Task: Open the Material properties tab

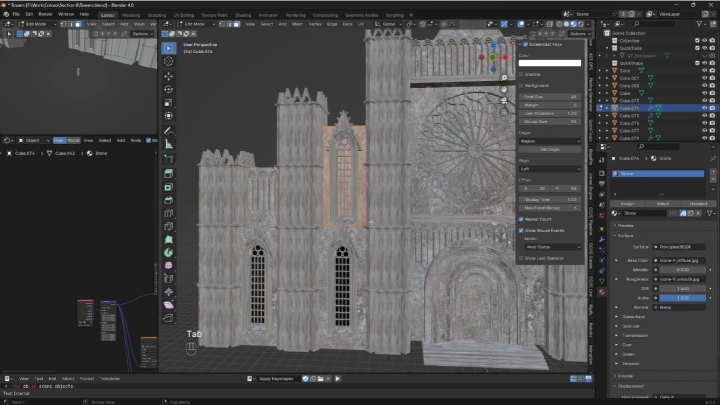Action: pos(602,292)
